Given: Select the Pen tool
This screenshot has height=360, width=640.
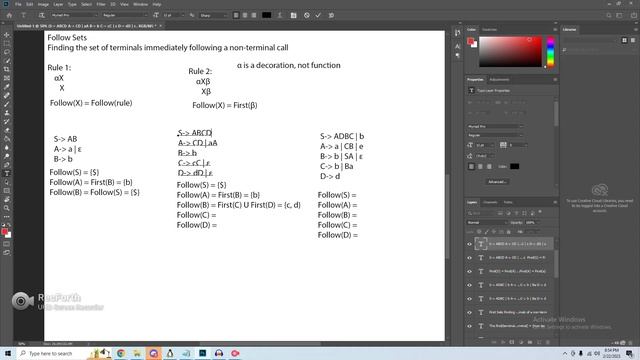Looking at the screenshot, I should [x=7, y=165].
